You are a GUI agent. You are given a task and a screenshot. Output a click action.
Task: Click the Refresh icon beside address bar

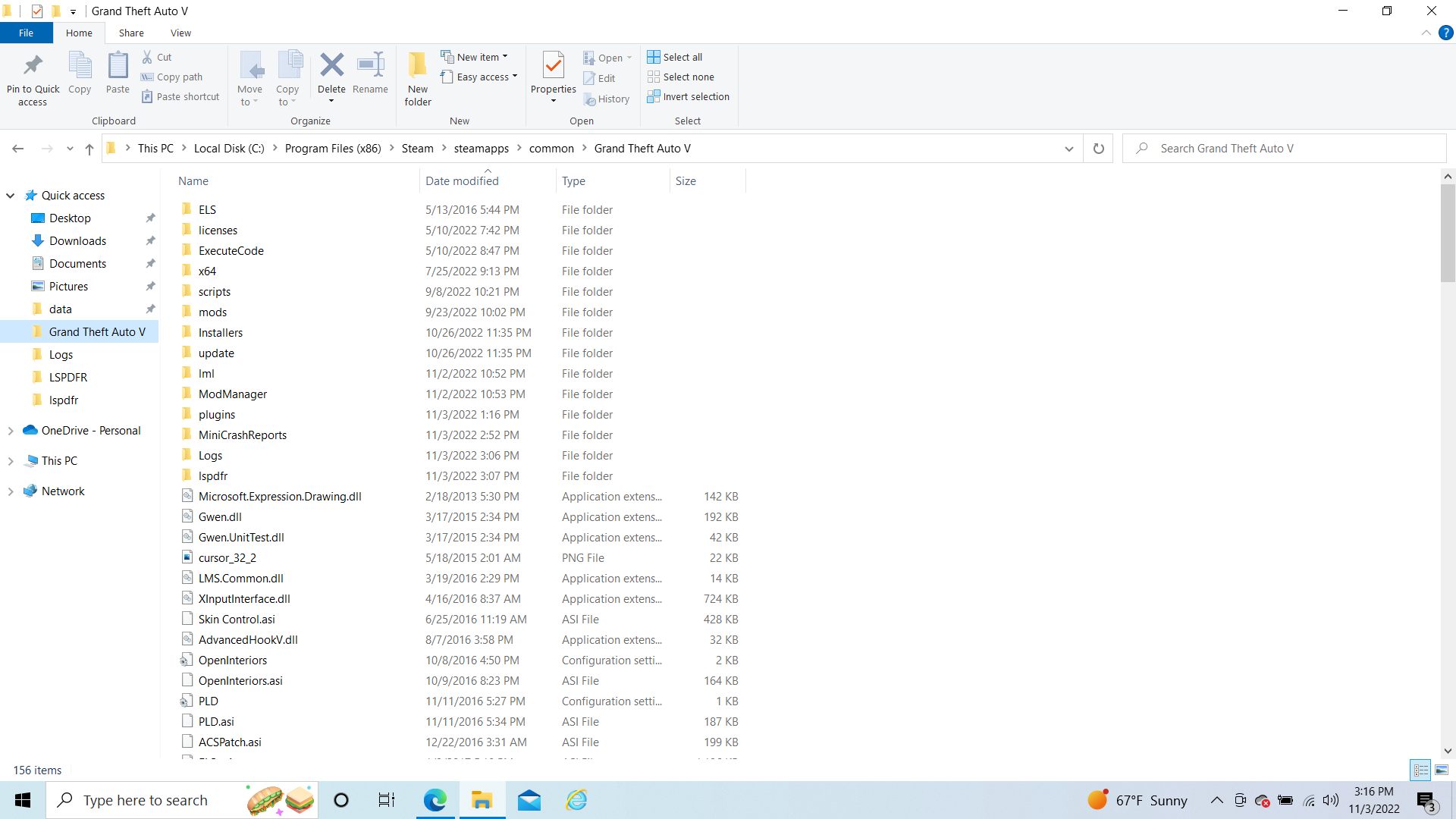click(1098, 149)
